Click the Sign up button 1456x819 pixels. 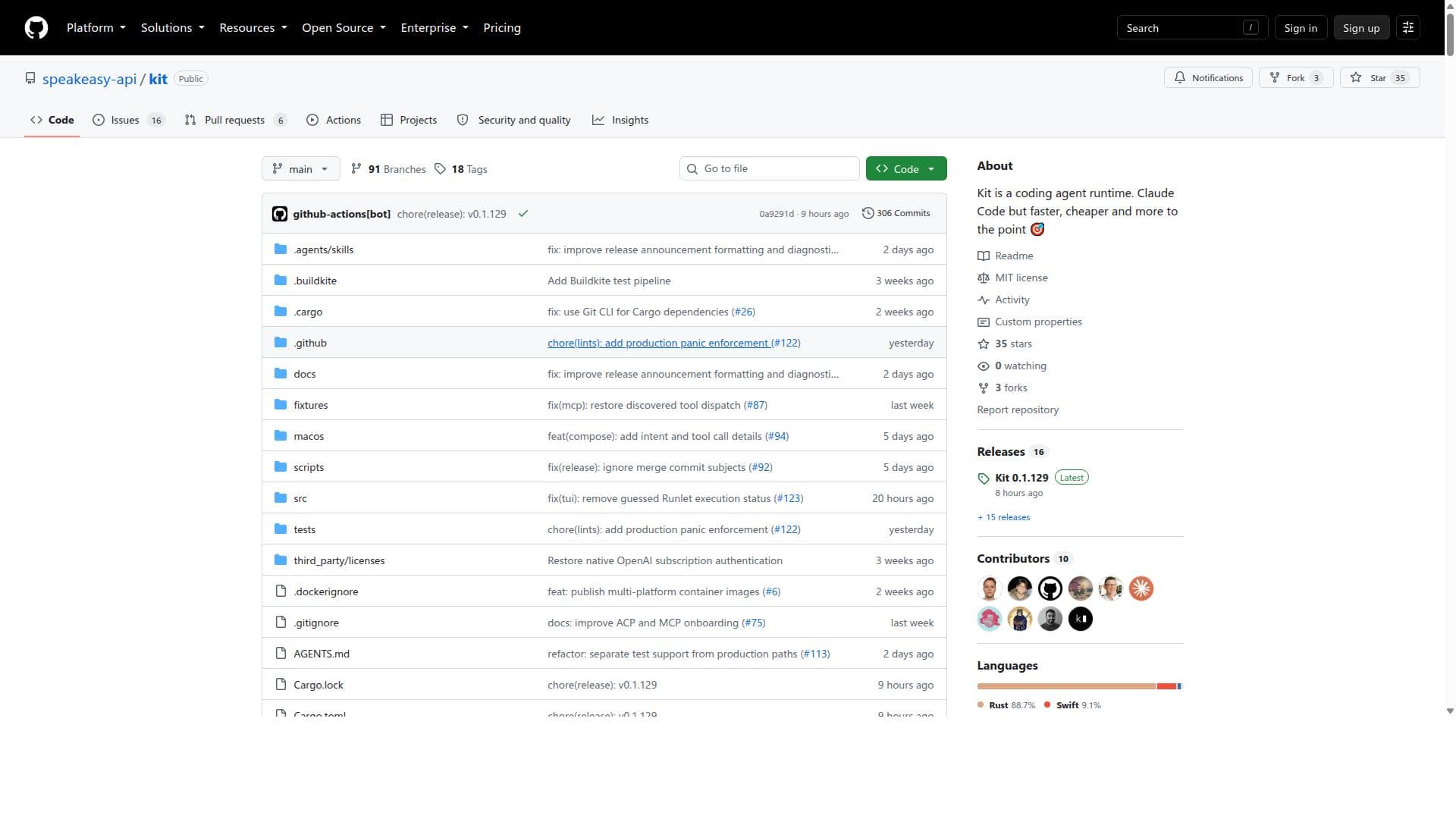tap(1361, 28)
